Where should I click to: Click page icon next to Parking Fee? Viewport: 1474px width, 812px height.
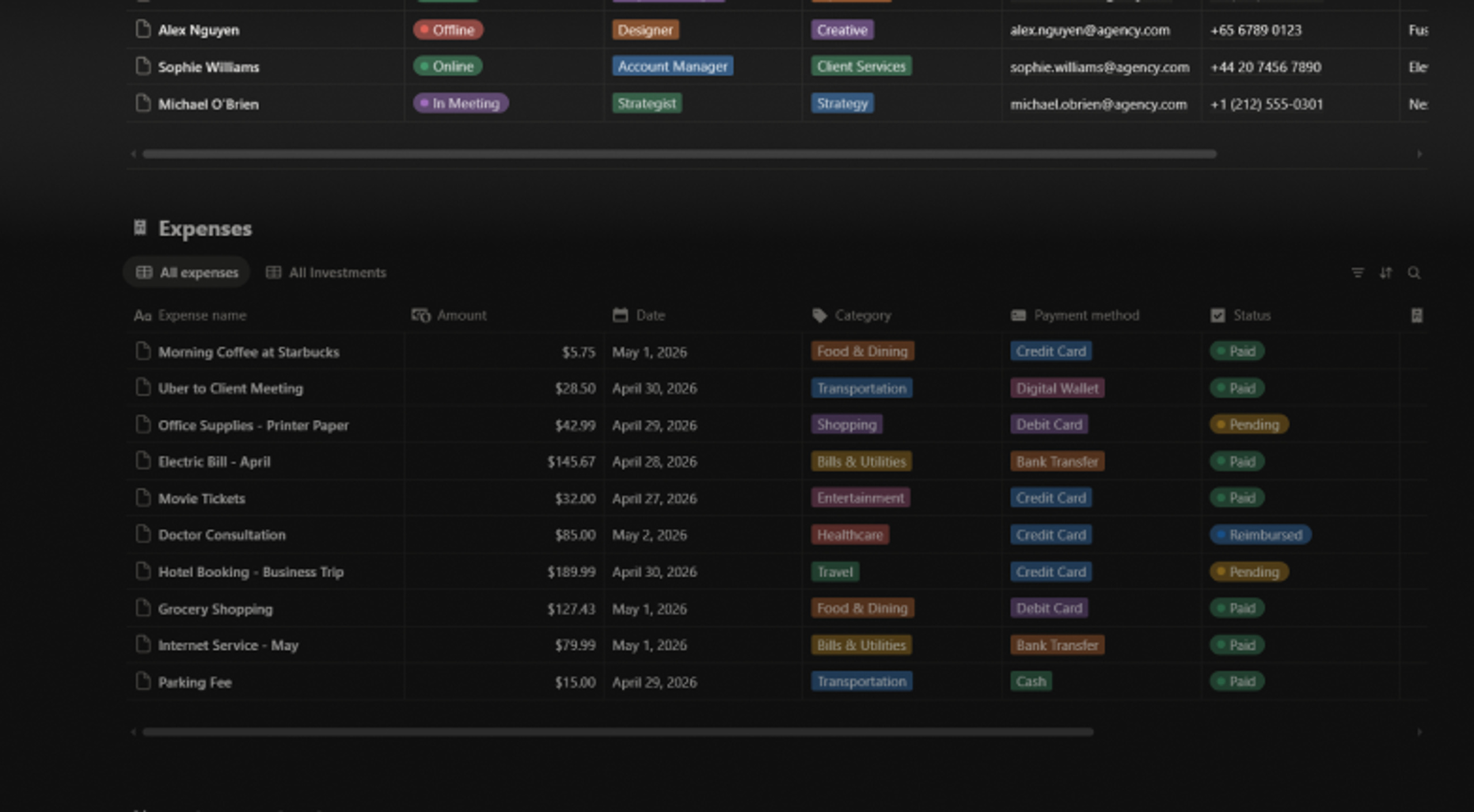coord(143,681)
